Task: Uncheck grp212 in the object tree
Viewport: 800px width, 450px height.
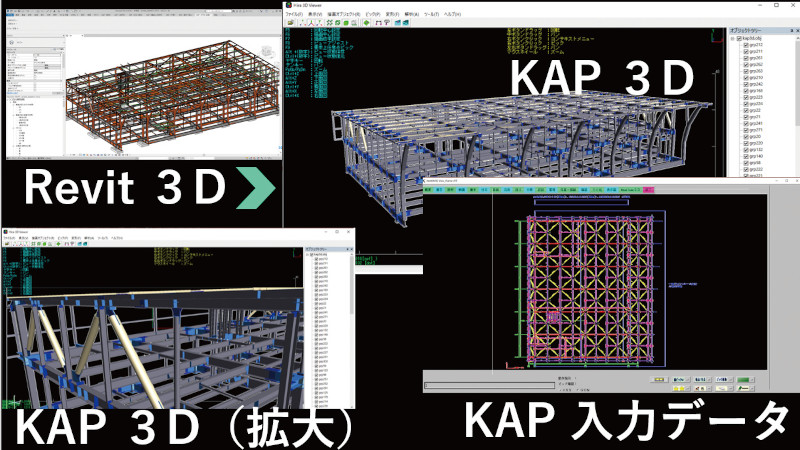Action: point(746,45)
